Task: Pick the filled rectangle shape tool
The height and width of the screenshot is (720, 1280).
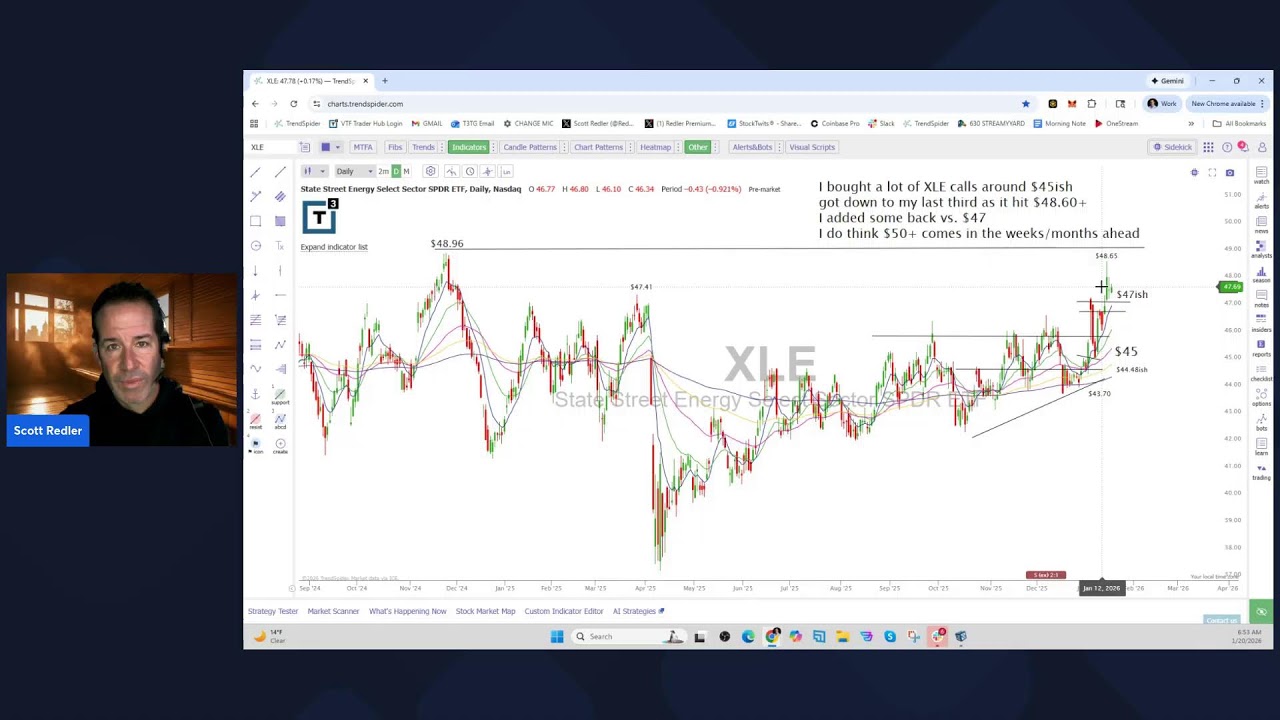Action: pos(280,221)
